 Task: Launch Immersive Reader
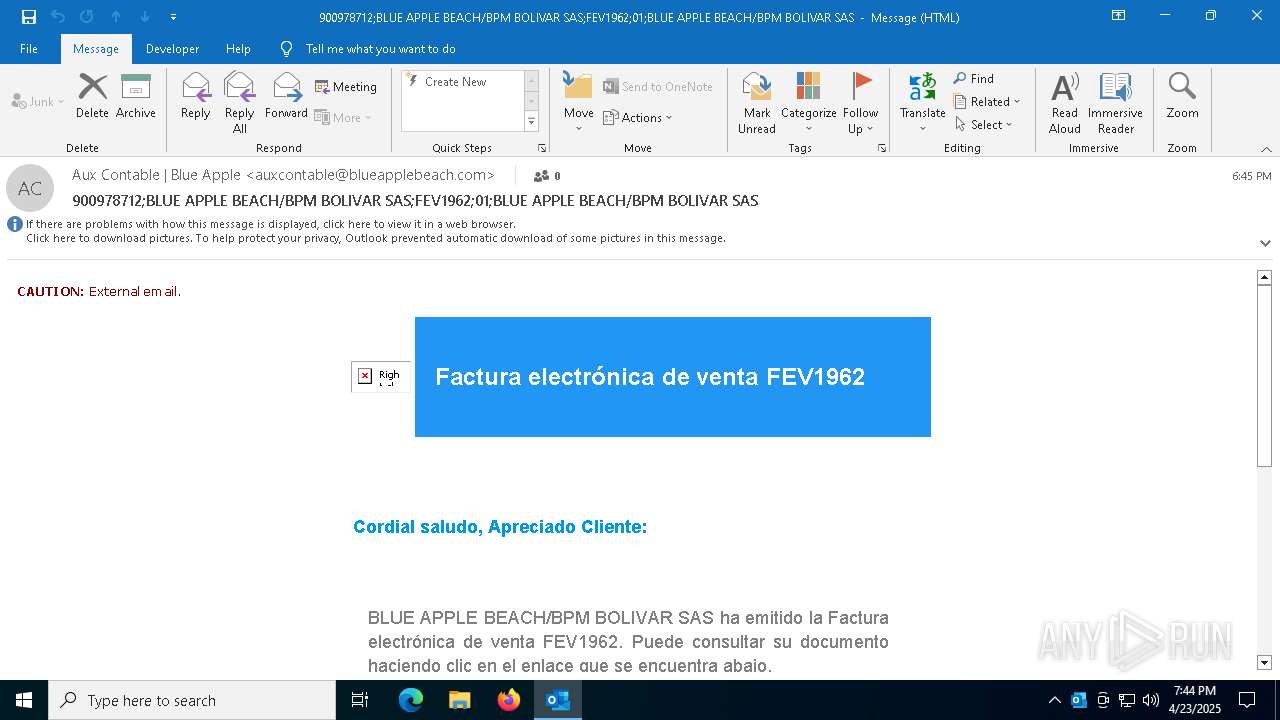(1115, 102)
